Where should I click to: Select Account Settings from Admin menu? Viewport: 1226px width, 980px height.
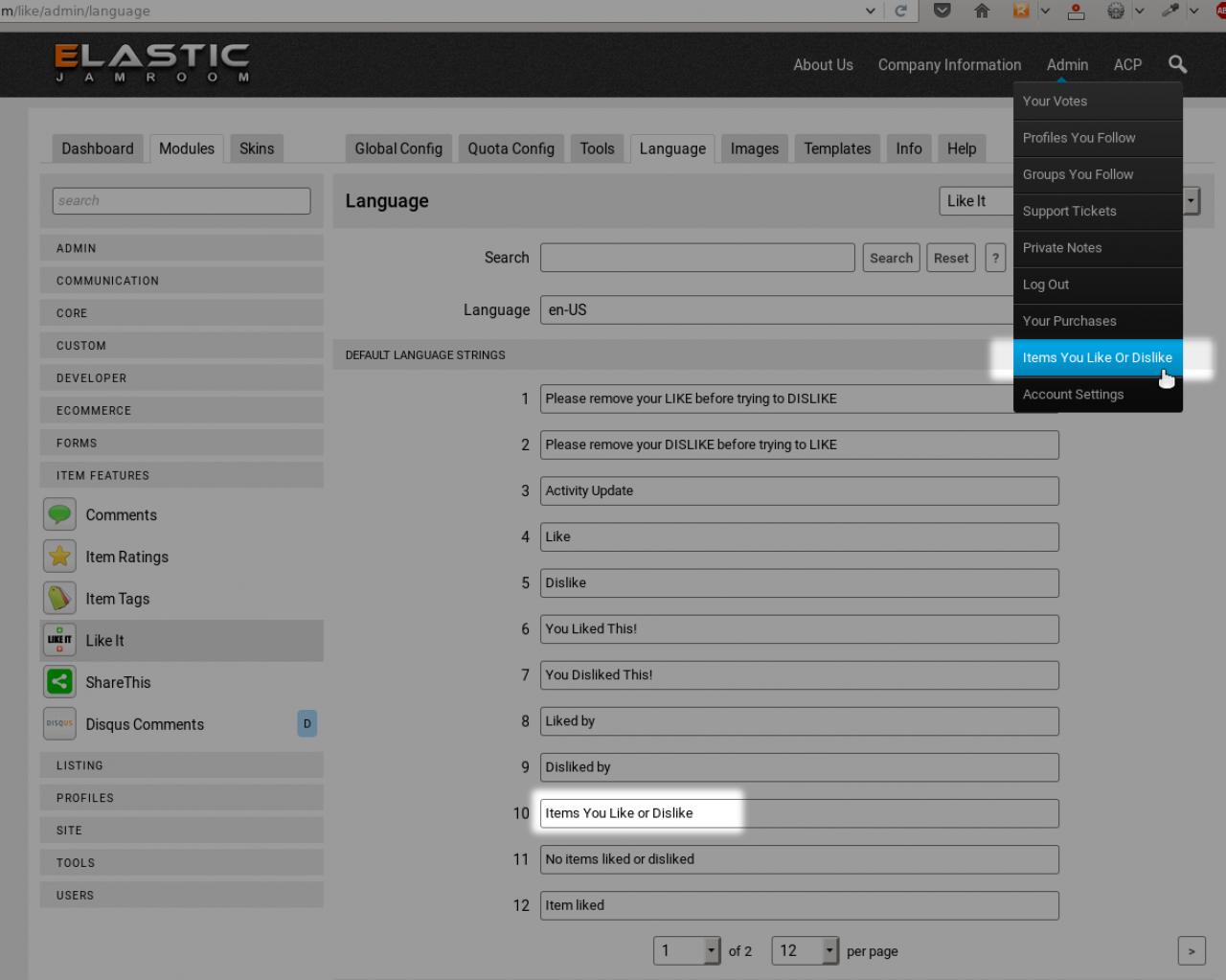pos(1073,395)
